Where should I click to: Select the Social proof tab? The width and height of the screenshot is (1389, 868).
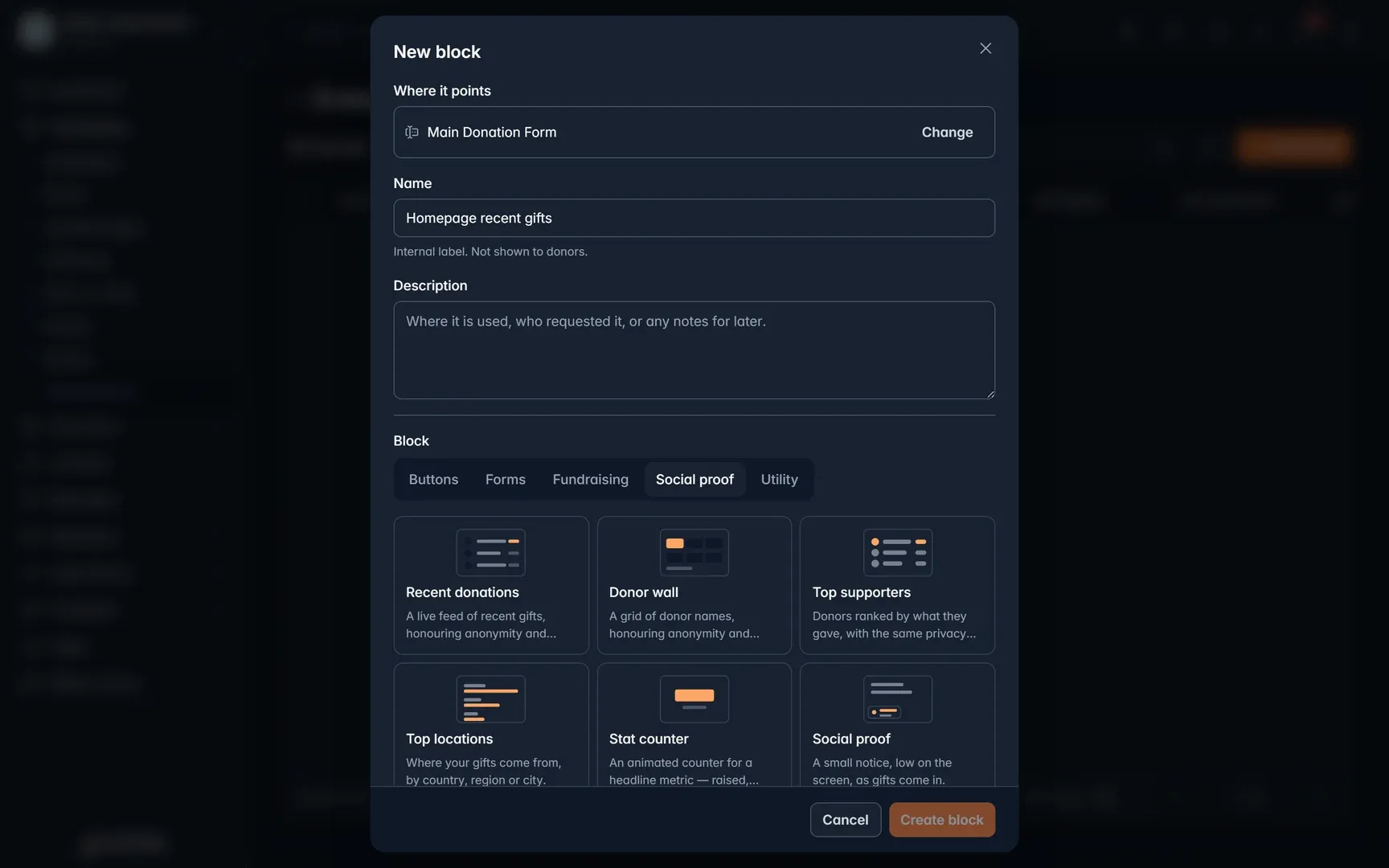[694, 479]
